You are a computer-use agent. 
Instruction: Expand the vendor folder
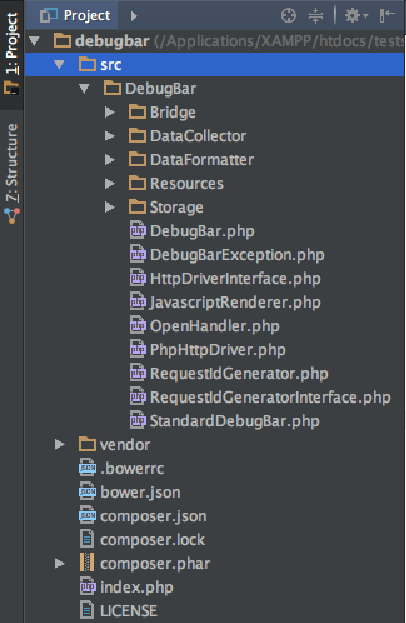[x=60, y=444]
